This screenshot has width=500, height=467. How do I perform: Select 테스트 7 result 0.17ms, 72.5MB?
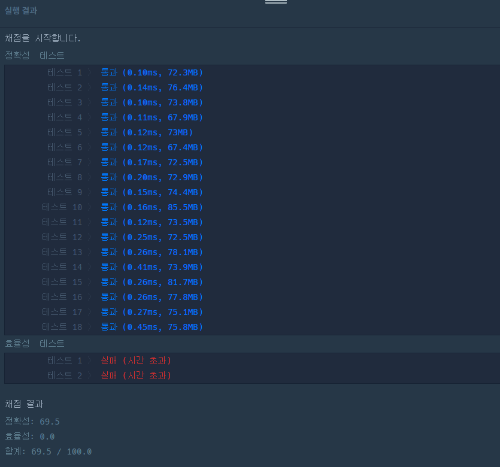[x=152, y=162]
